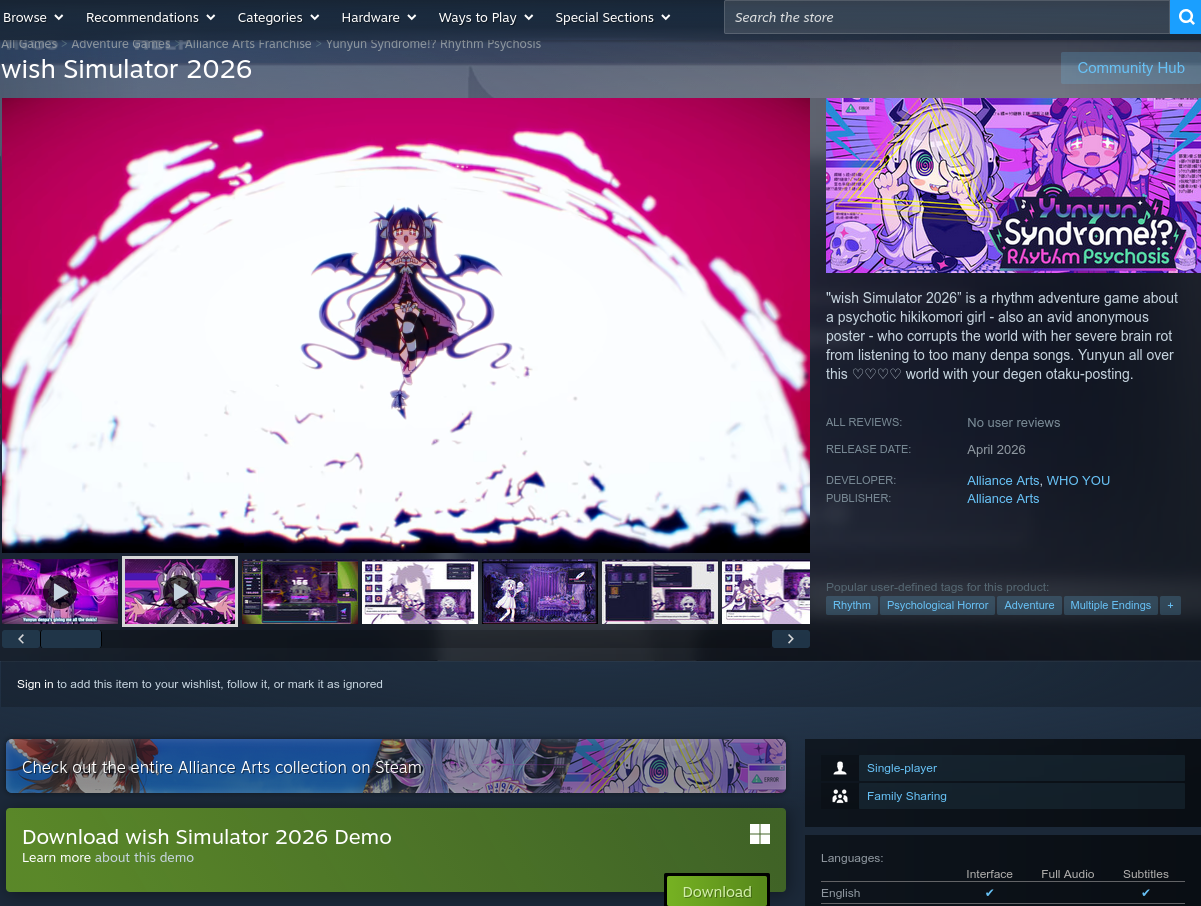Select the fifth screenshot thumbnail

539,591
